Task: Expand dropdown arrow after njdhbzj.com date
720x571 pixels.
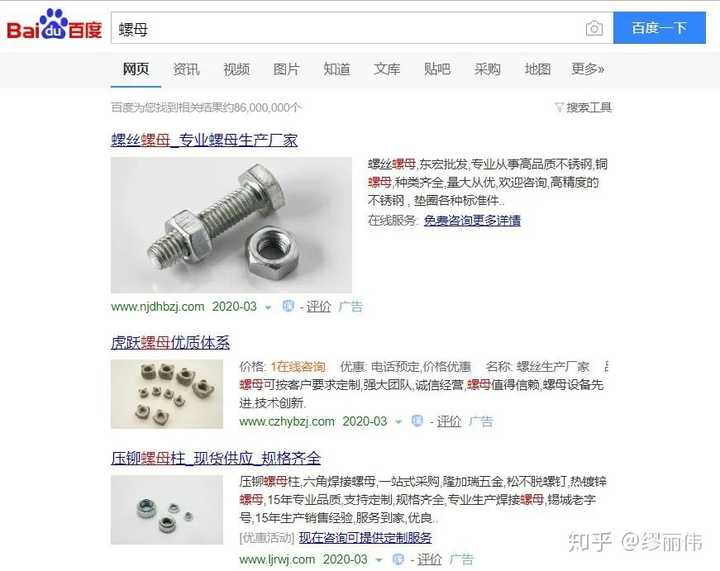Action: [x=268, y=308]
